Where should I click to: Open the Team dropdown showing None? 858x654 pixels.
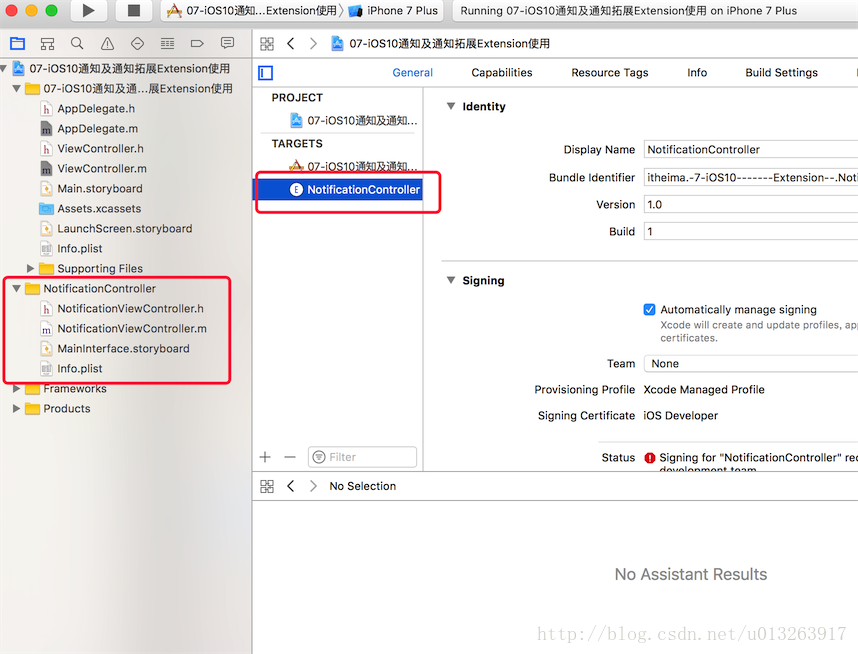[751, 363]
